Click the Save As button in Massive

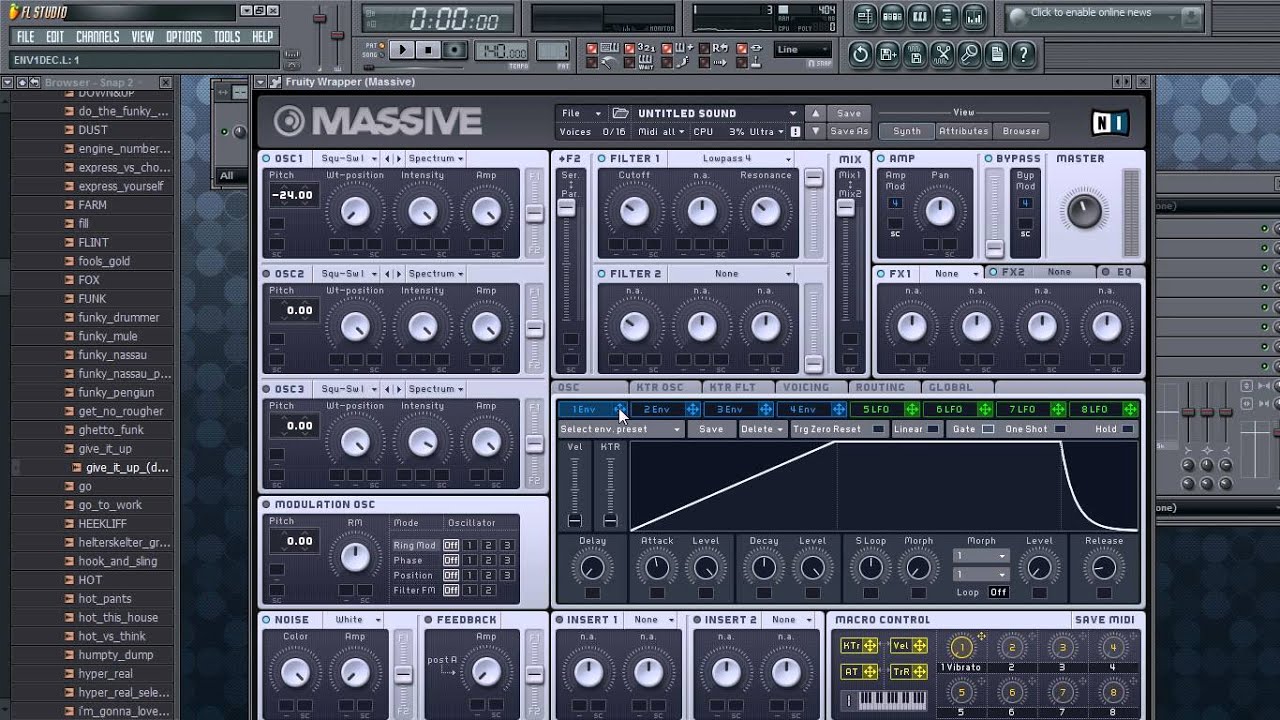tap(849, 131)
